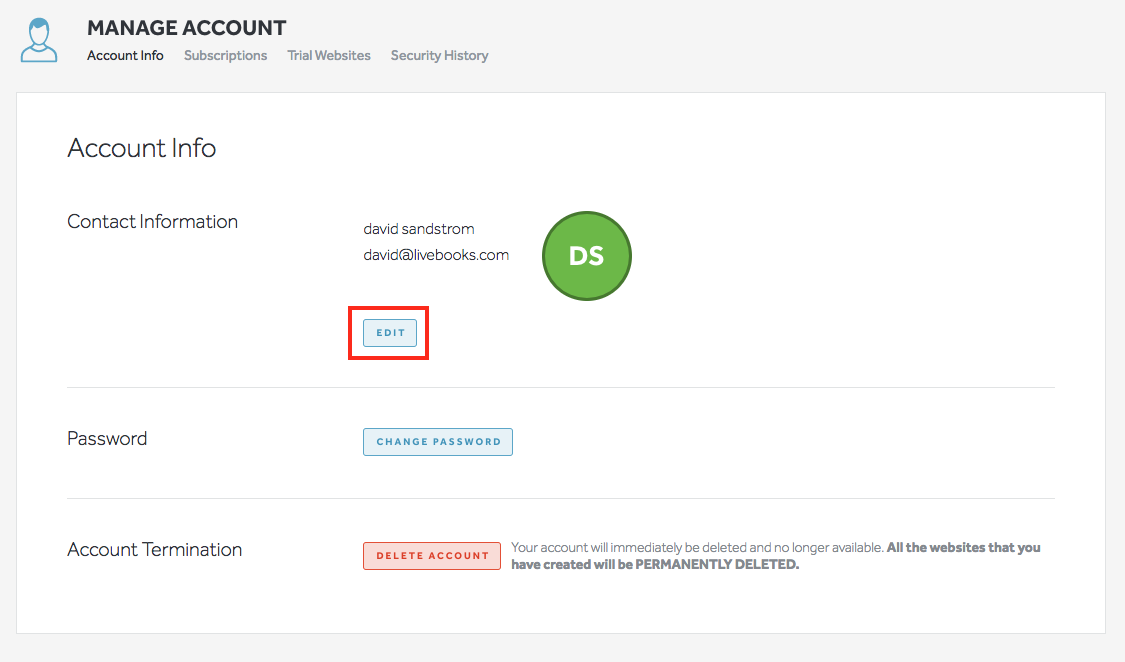Screen dimensions: 1125x662
Task: Click the large Account Info heading
Action: tap(141, 149)
